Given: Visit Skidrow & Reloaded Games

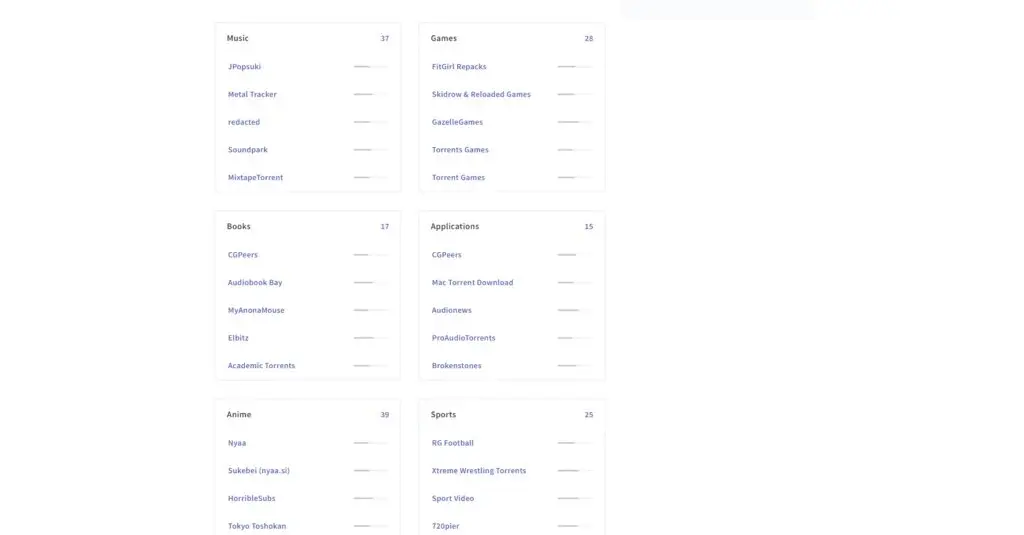Looking at the screenshot, I should coord(481,94).
